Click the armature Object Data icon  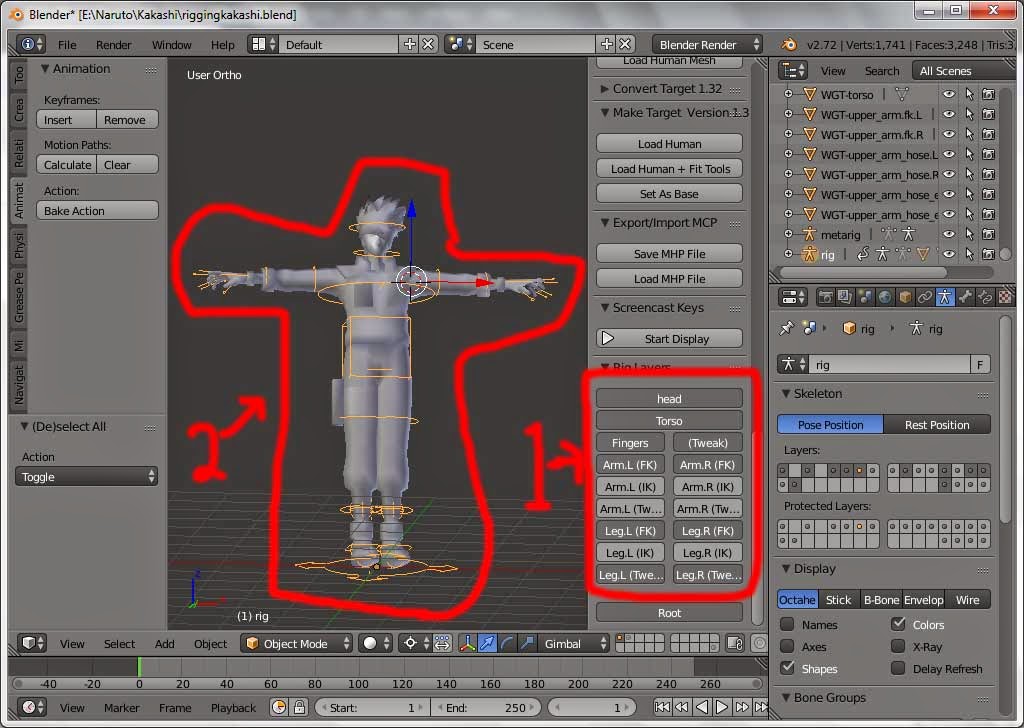tap(945, 297)
